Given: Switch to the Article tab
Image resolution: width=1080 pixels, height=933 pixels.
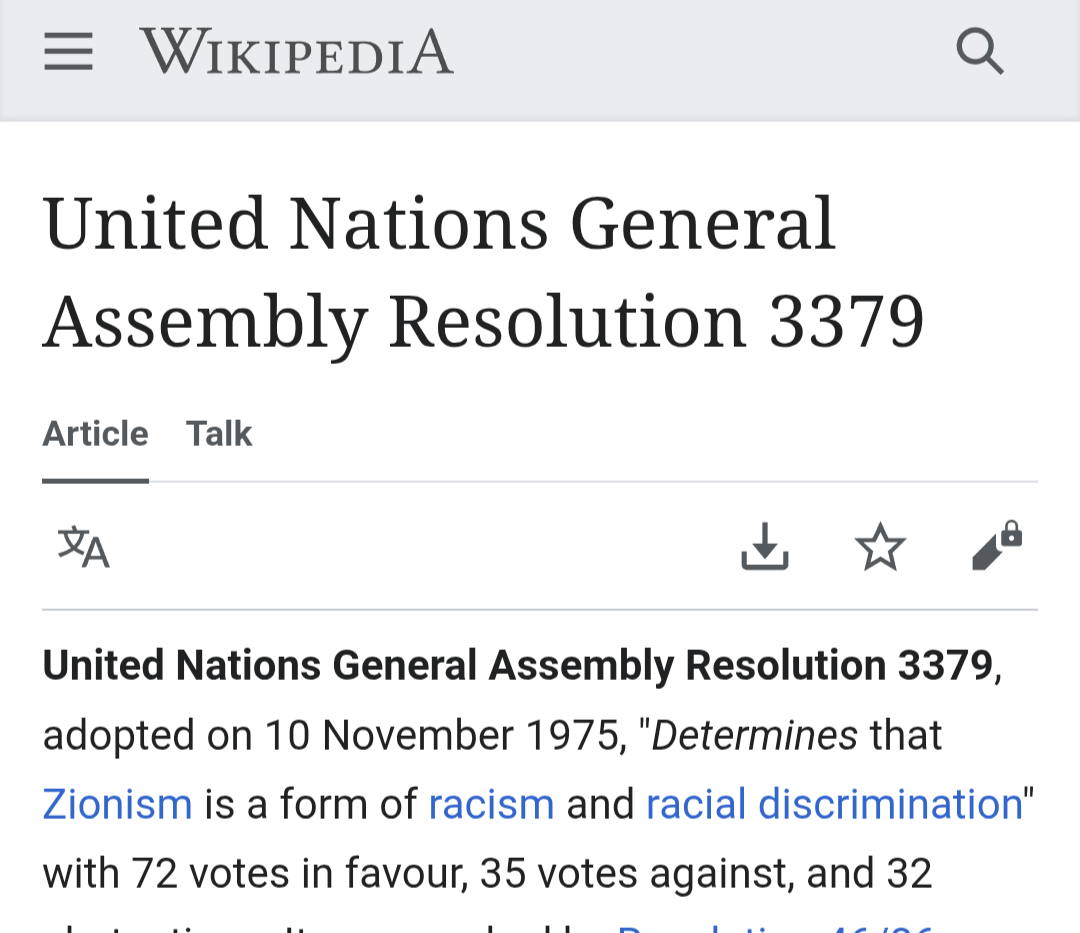Looking at the screenshot, I should [x=96, y=434].
